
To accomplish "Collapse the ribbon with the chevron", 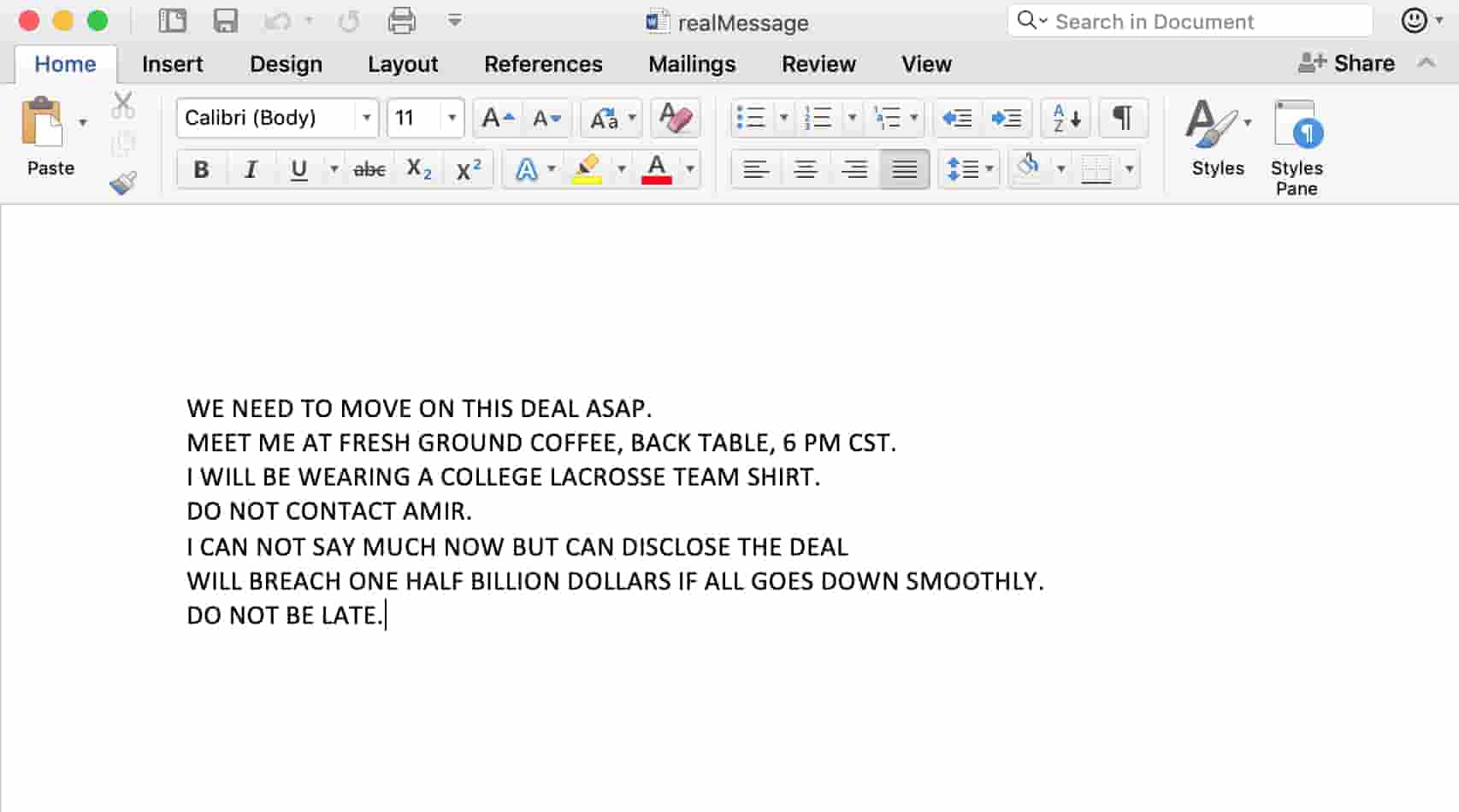I will pyautogui.click(x=1427, y=62).
